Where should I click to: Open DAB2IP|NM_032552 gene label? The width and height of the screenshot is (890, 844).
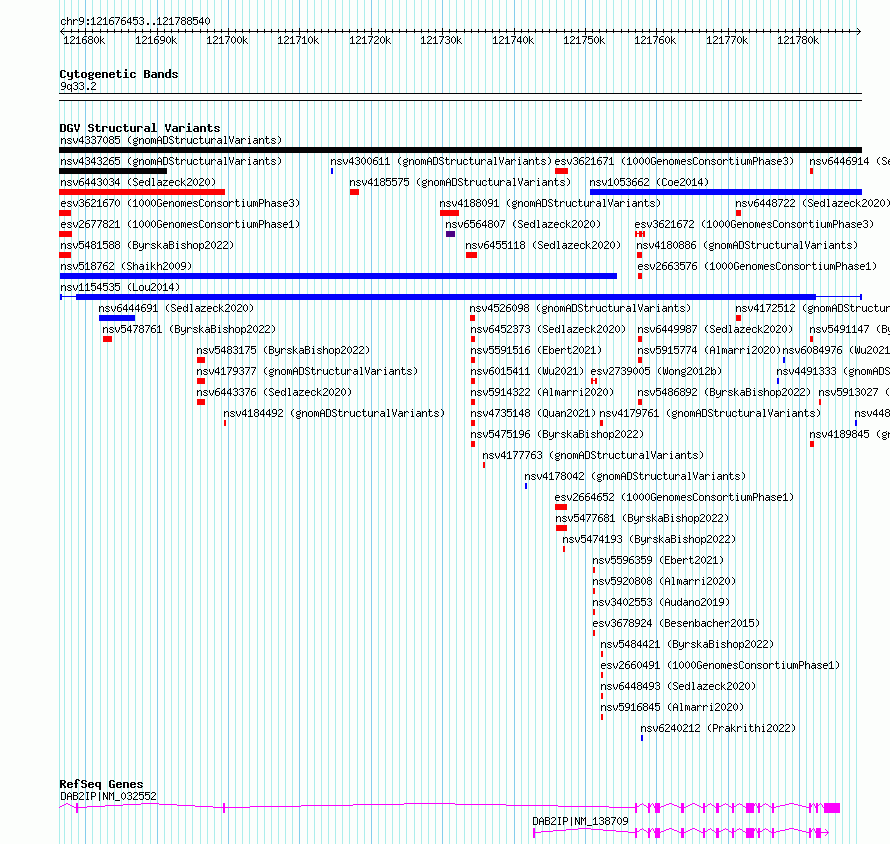pyautogui.click(x=108, y=796)
